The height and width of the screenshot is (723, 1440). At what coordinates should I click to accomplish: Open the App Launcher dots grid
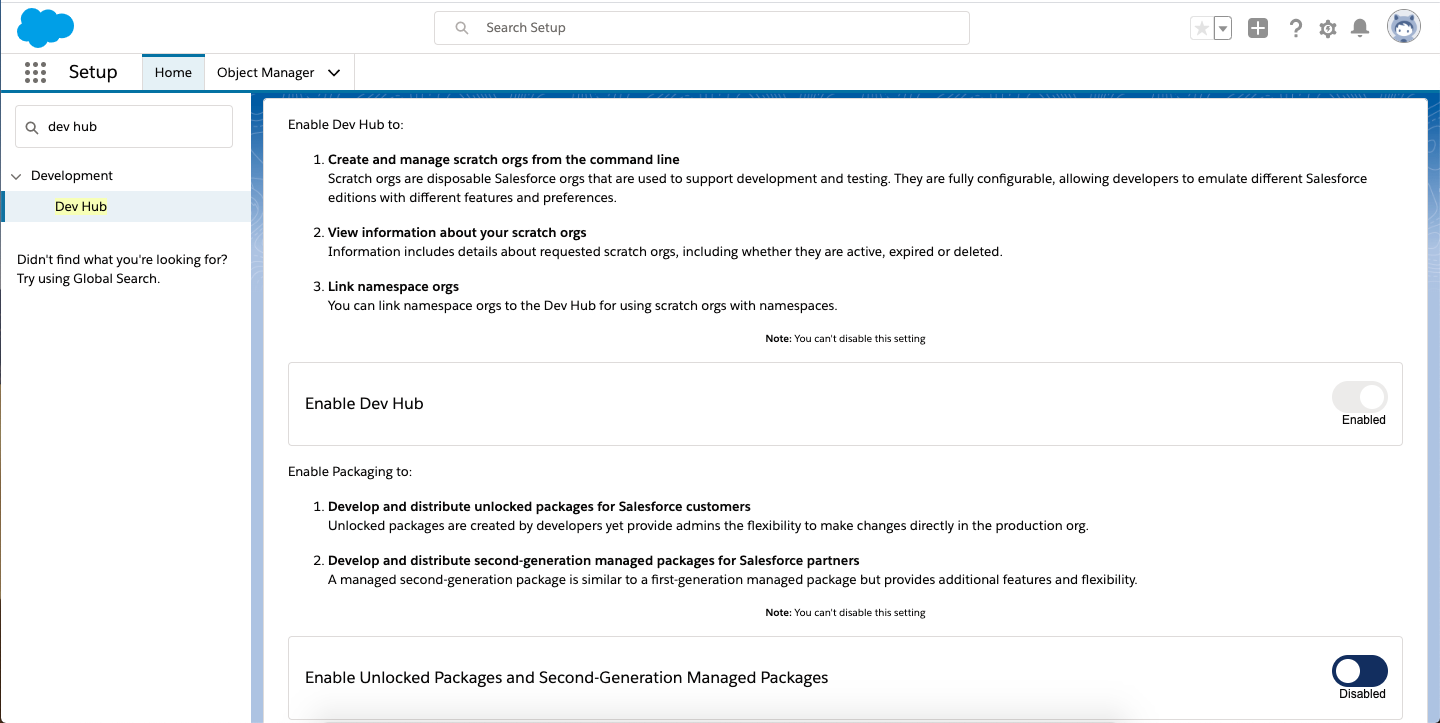(x=35, y=72)
